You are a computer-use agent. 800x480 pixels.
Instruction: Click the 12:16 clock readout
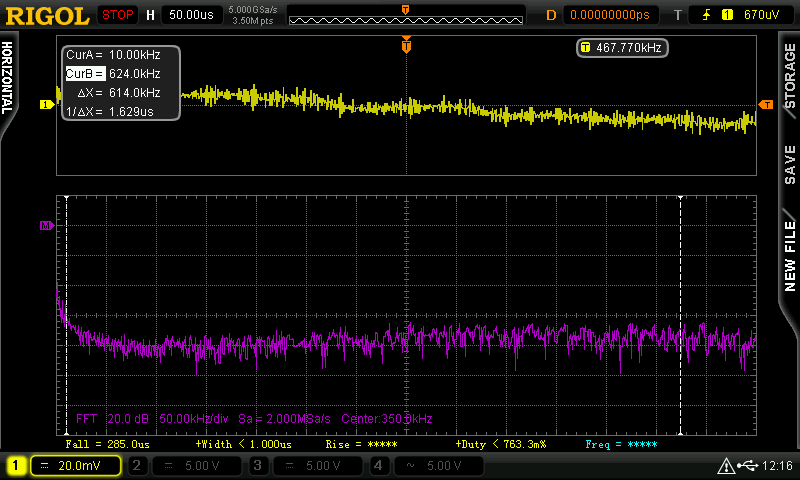pyautogui.click(x=777, y=465)
